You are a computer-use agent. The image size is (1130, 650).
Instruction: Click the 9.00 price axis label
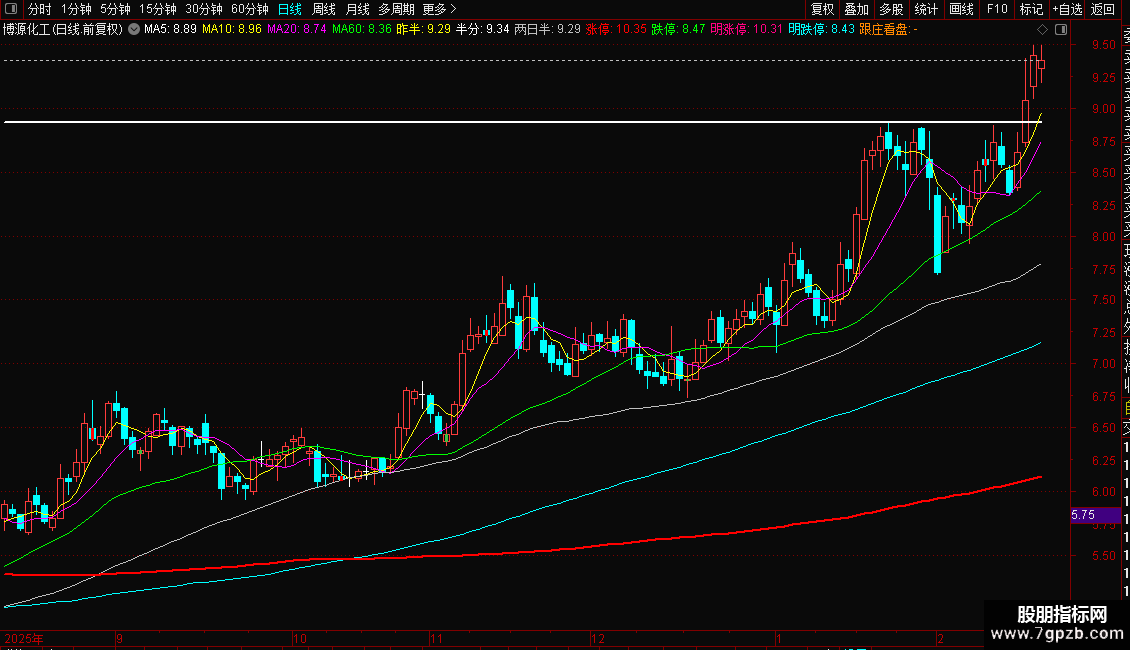pyautogui.click(x=1103, y=109)
